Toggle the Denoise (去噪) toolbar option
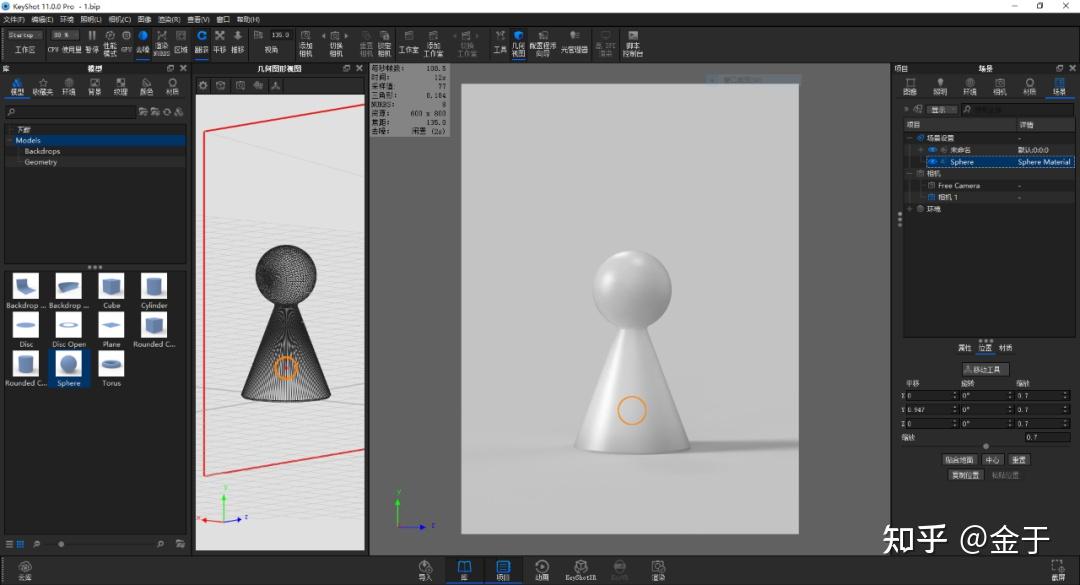The width and height of the screenshot is (1080, 585). 142,36
